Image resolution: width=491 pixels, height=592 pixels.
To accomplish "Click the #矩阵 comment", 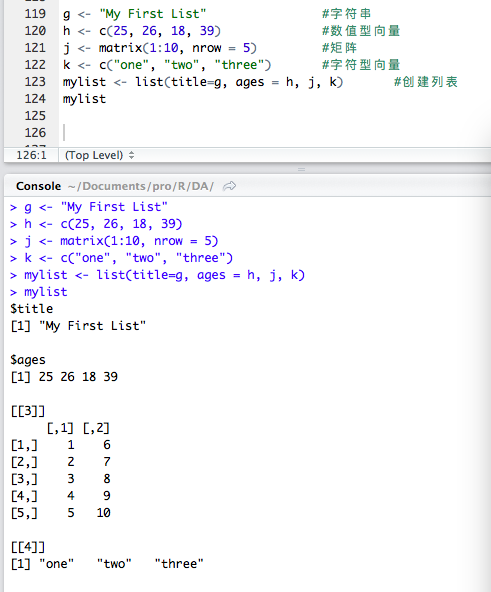I will point(339,48).
